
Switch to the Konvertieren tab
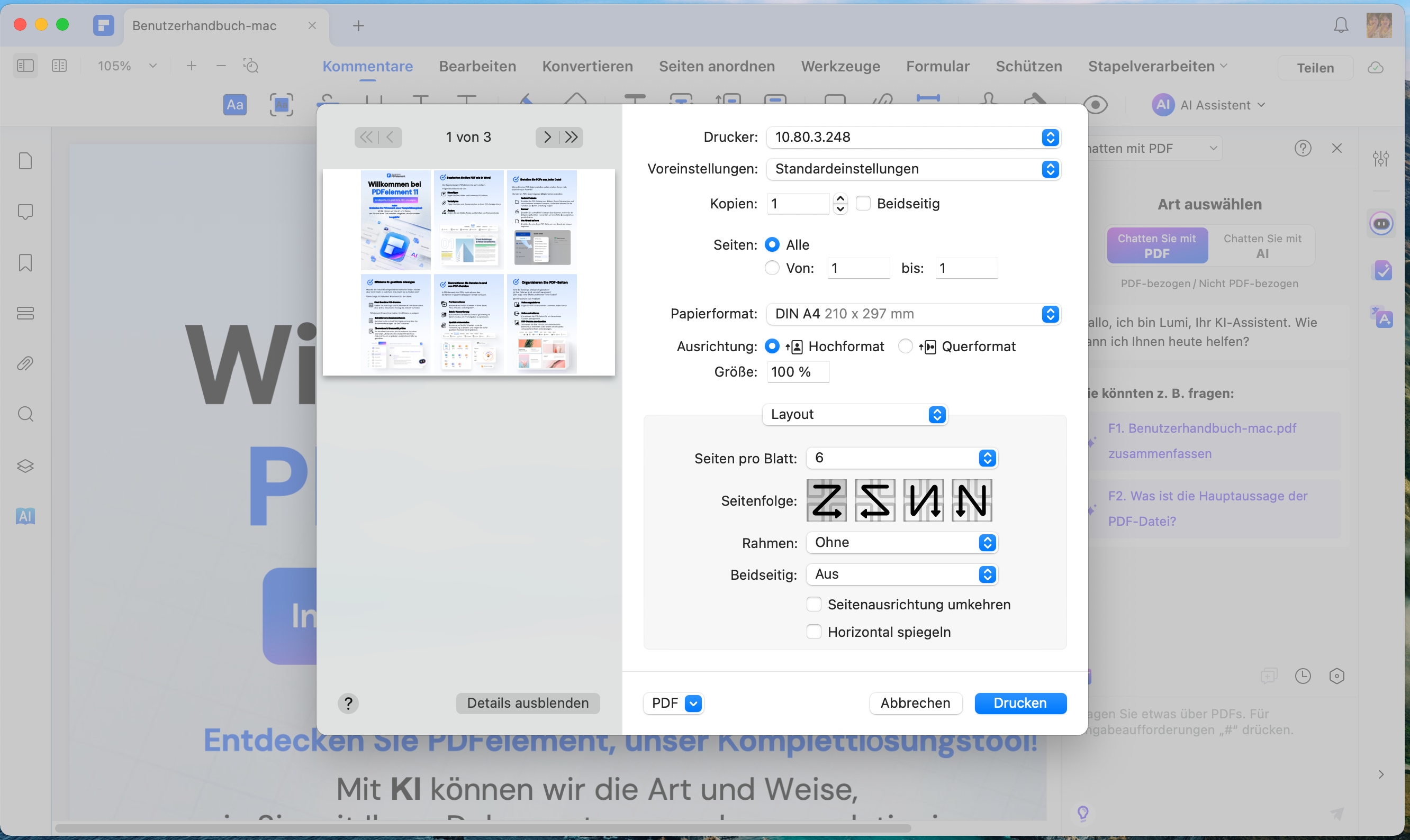click(587, 66)
